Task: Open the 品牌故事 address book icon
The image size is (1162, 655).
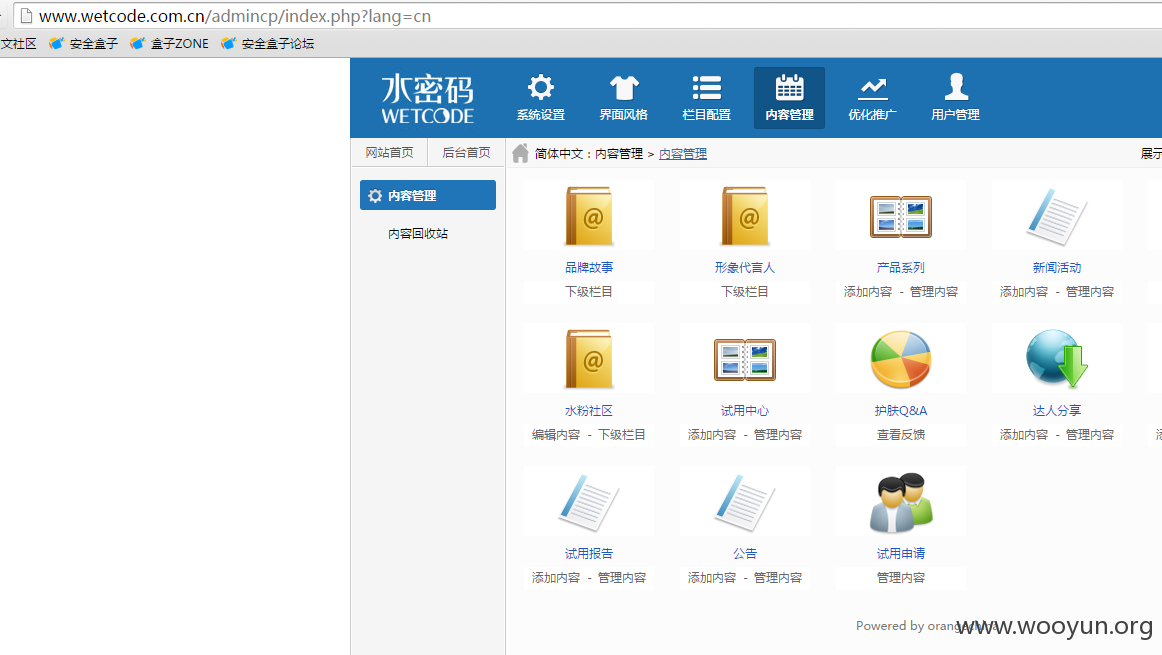Action: 589,216
